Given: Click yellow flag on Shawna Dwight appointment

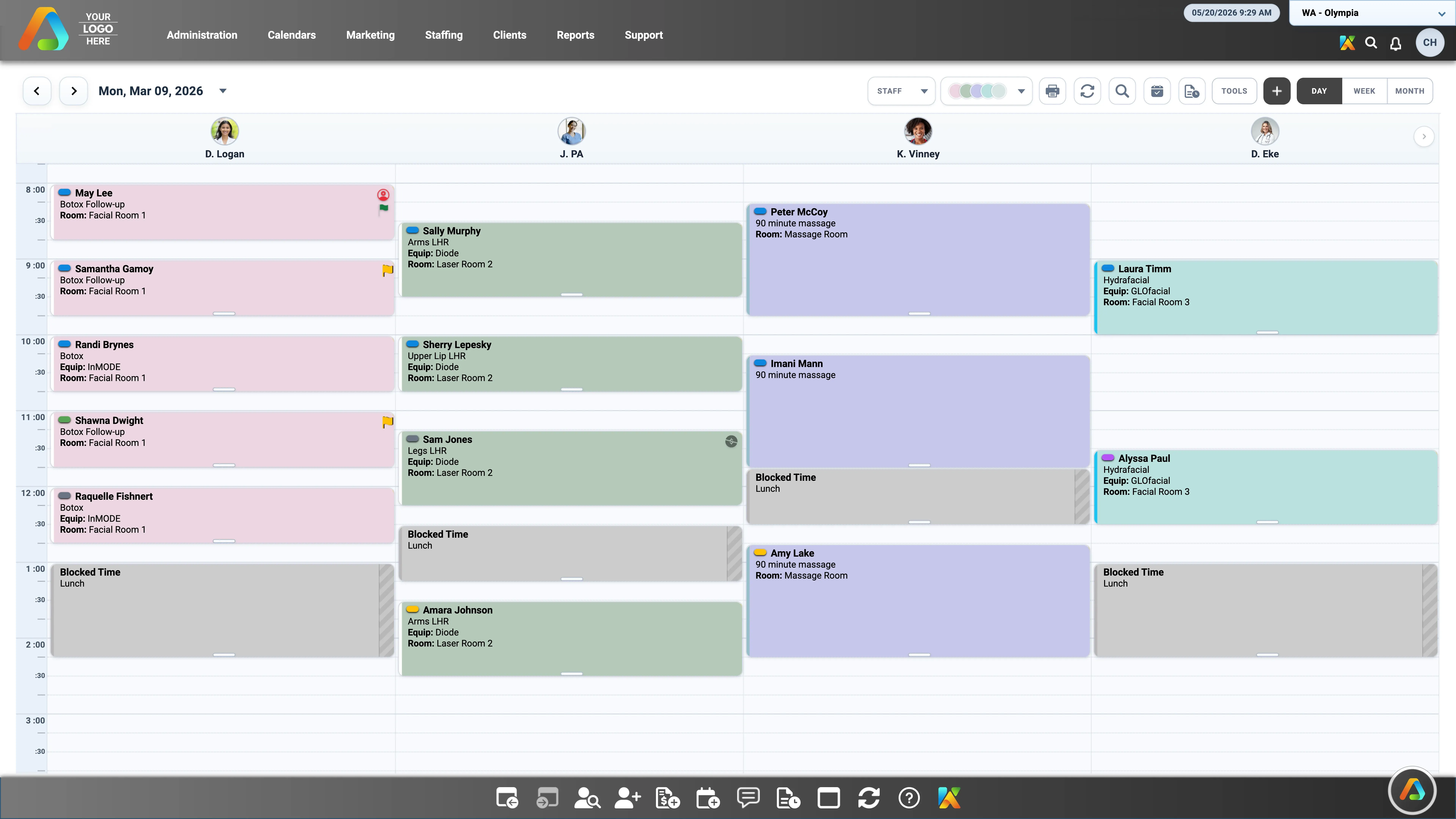Looking at the screenshot, I should [388, 422].
